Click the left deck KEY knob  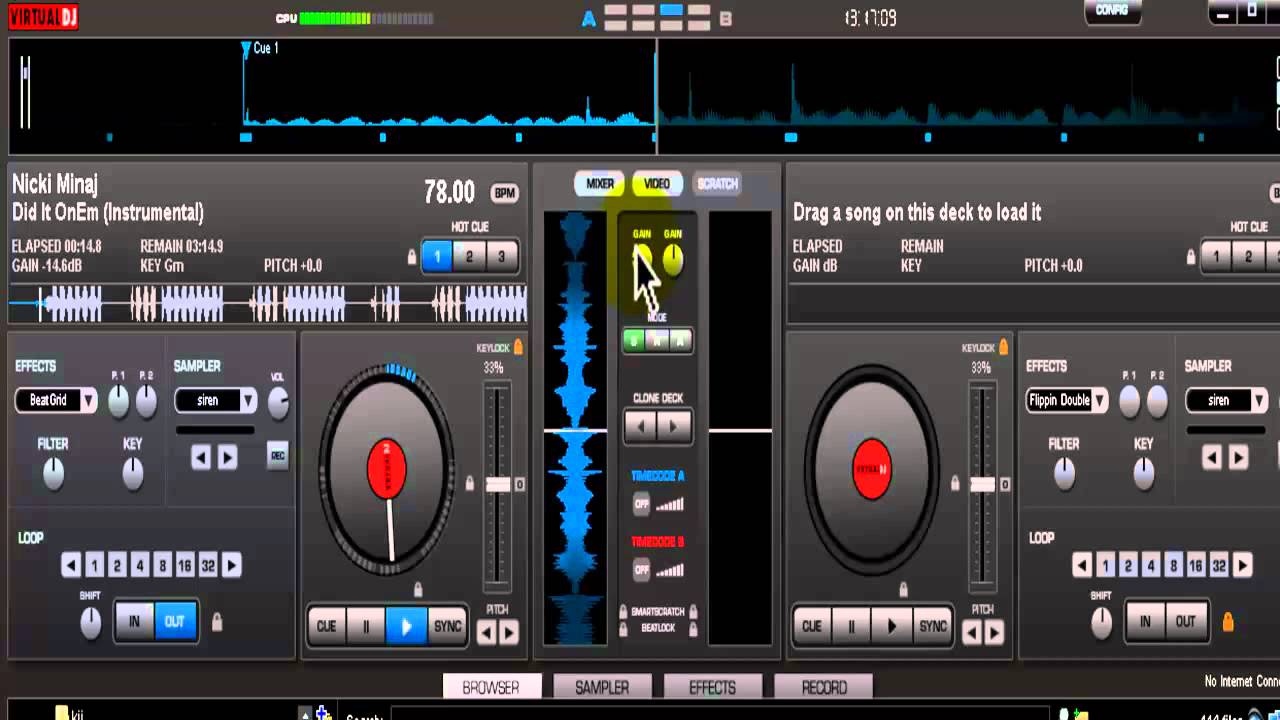133,474
